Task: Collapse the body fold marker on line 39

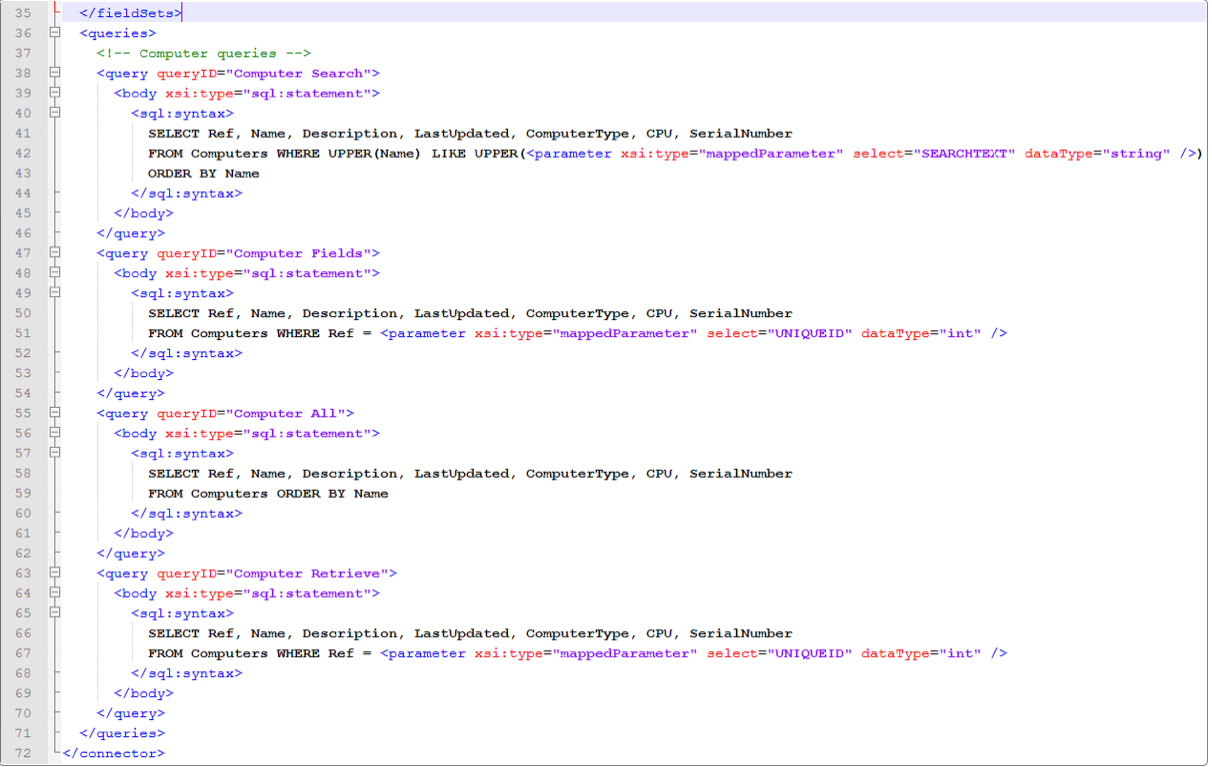Action: pyautogui.click(x=55, y=93)
